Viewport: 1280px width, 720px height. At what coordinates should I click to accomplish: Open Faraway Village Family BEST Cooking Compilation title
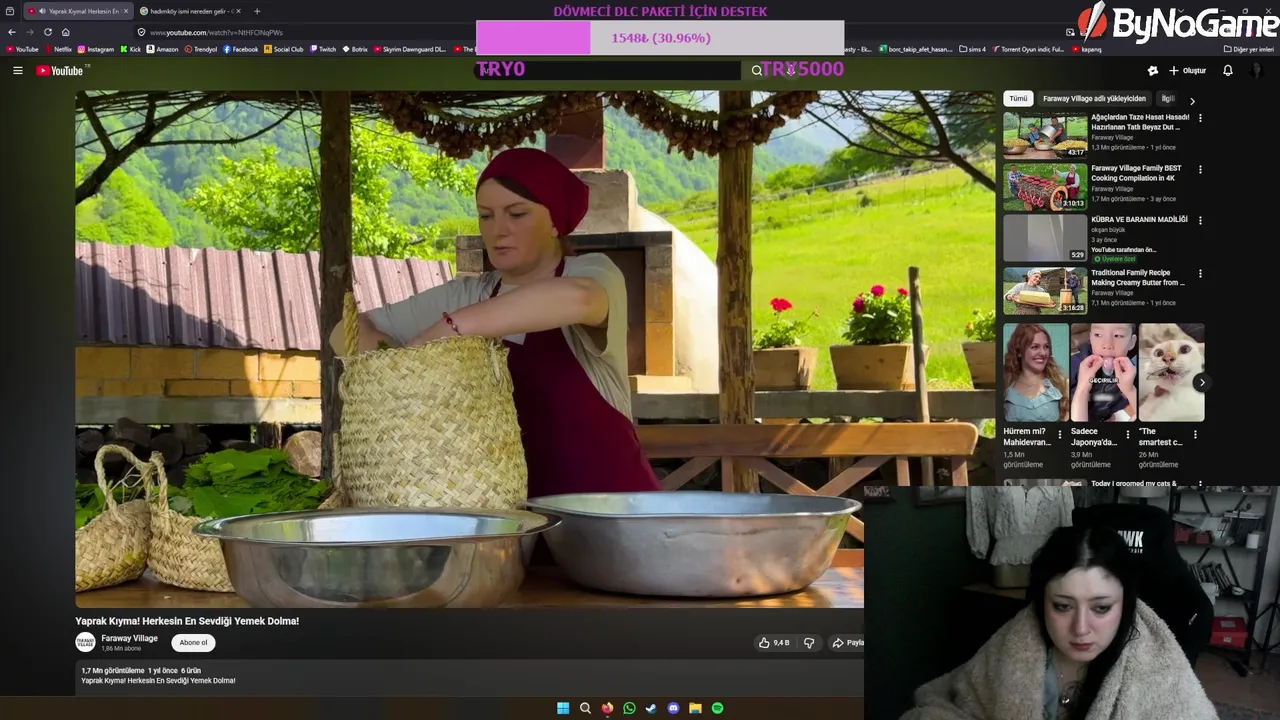coord(1136,173)
